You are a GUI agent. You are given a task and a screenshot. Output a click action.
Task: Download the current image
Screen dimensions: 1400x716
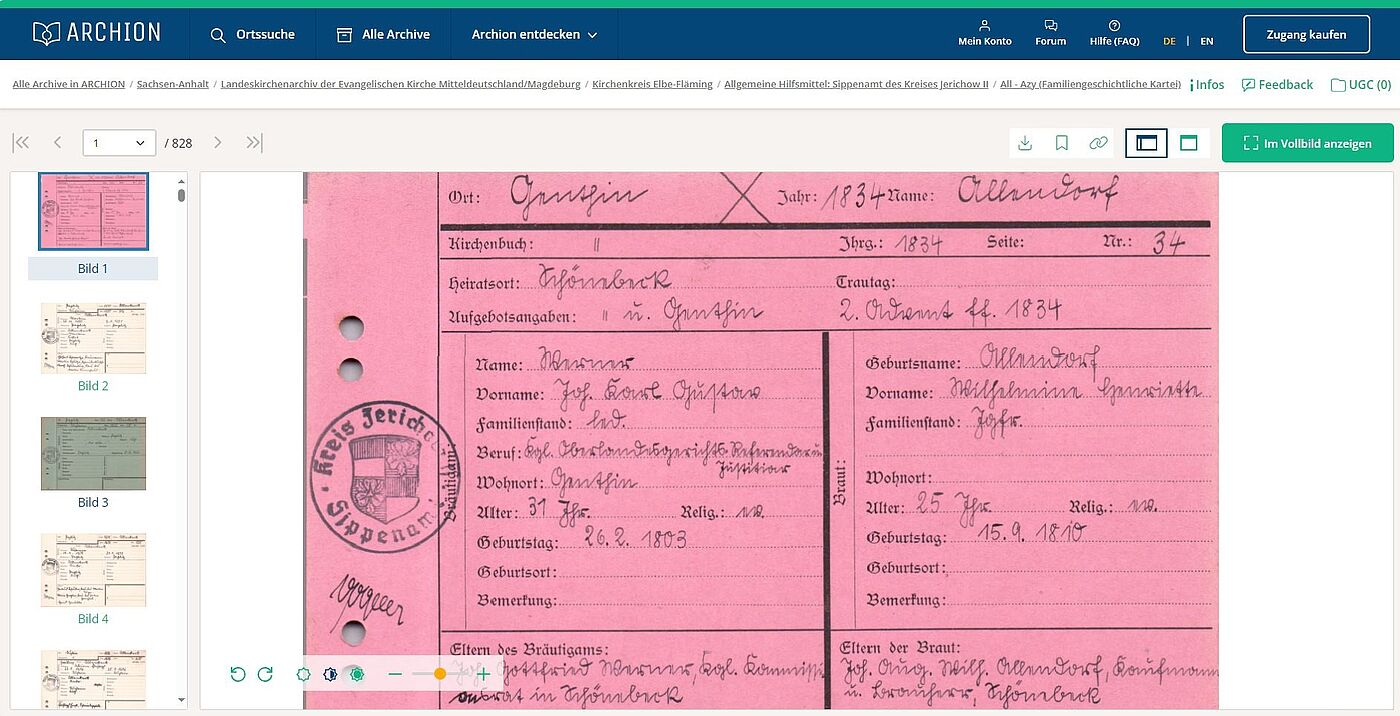(x=1025, y=143)
